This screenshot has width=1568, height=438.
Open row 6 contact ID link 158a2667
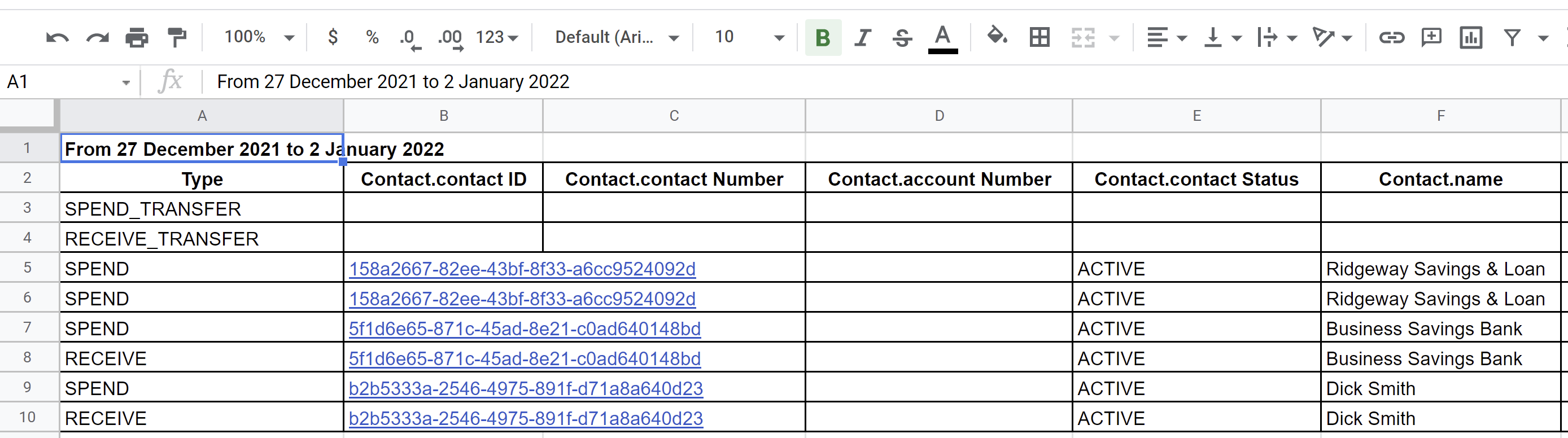point(522,299)
